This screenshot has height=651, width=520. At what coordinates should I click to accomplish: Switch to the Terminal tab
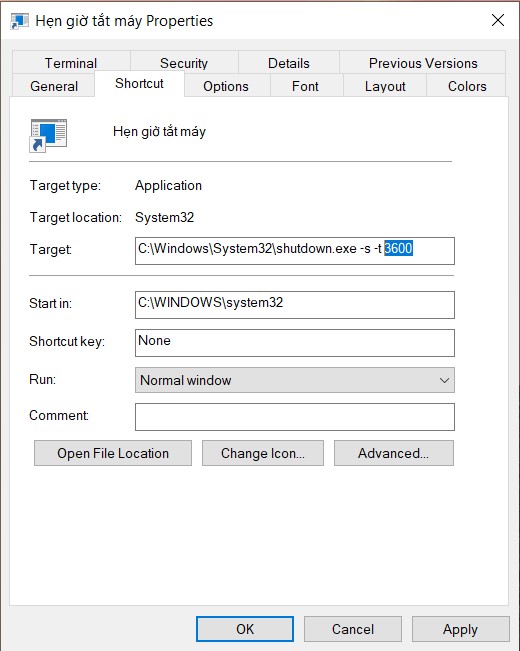(x=71, y=63)
